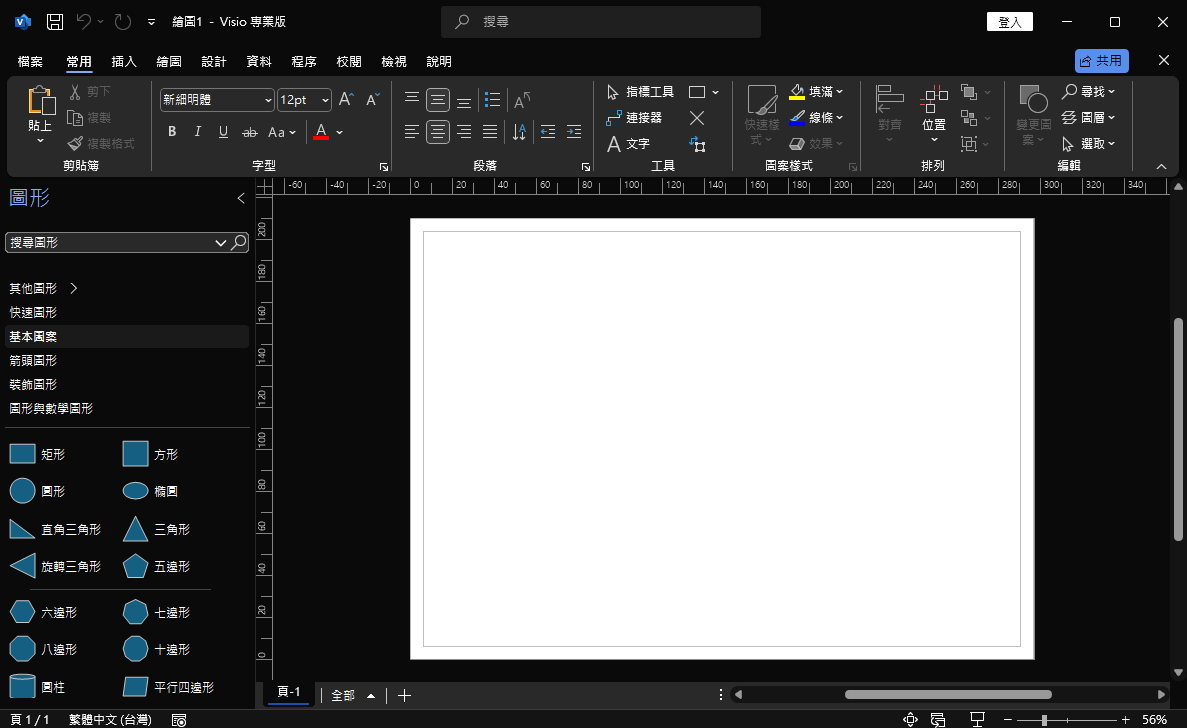The height and width of the screenshot is (728, 1187).
Task: Activate the Text tool (文字)
Action: tap(628, 144)
